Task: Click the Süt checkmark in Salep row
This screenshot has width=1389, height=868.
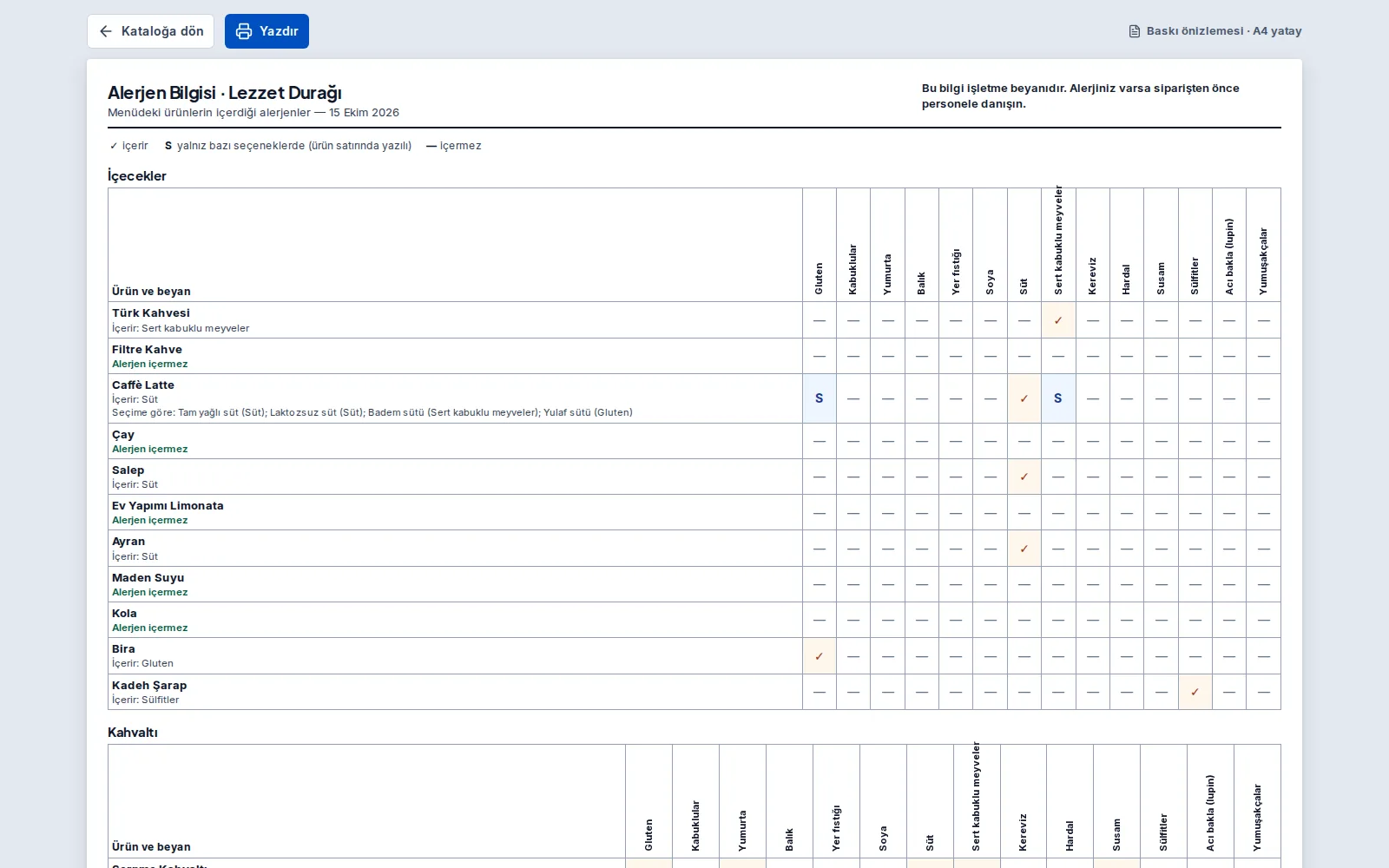Action: point(1024,477)
